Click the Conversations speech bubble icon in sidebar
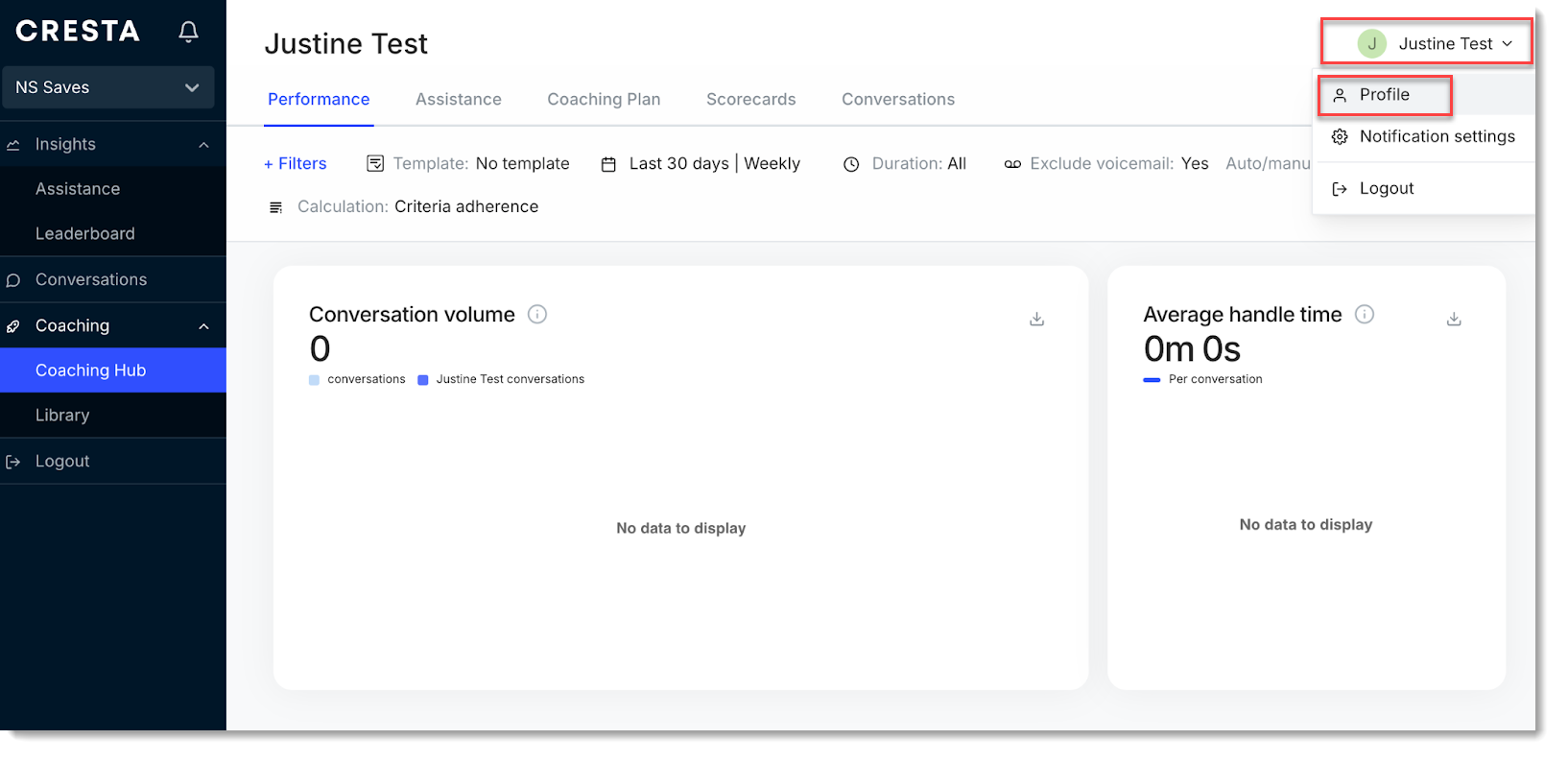This screenshot has height=763, width=1568. click(x=13, y=280)
